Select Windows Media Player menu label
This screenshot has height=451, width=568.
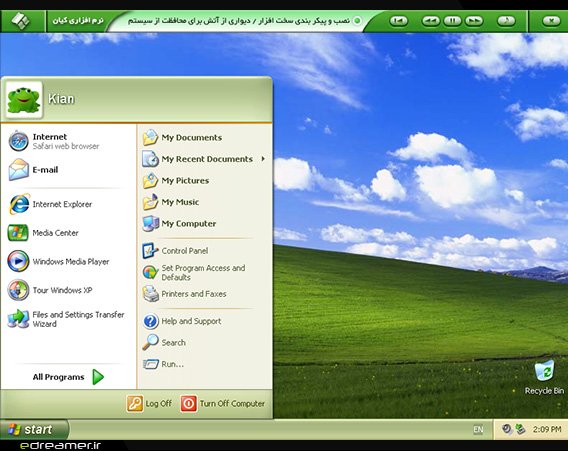point(71,262)
